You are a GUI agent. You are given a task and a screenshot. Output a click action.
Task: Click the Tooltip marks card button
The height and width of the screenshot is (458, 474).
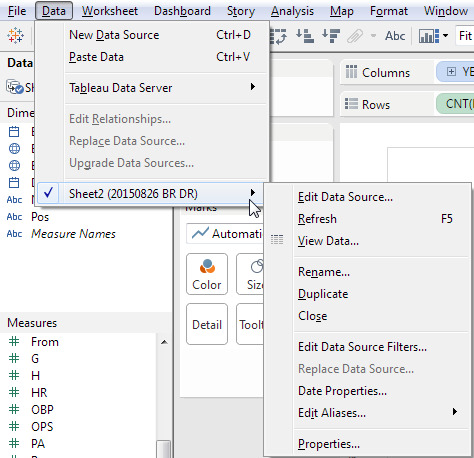click(x=250, y=324)
